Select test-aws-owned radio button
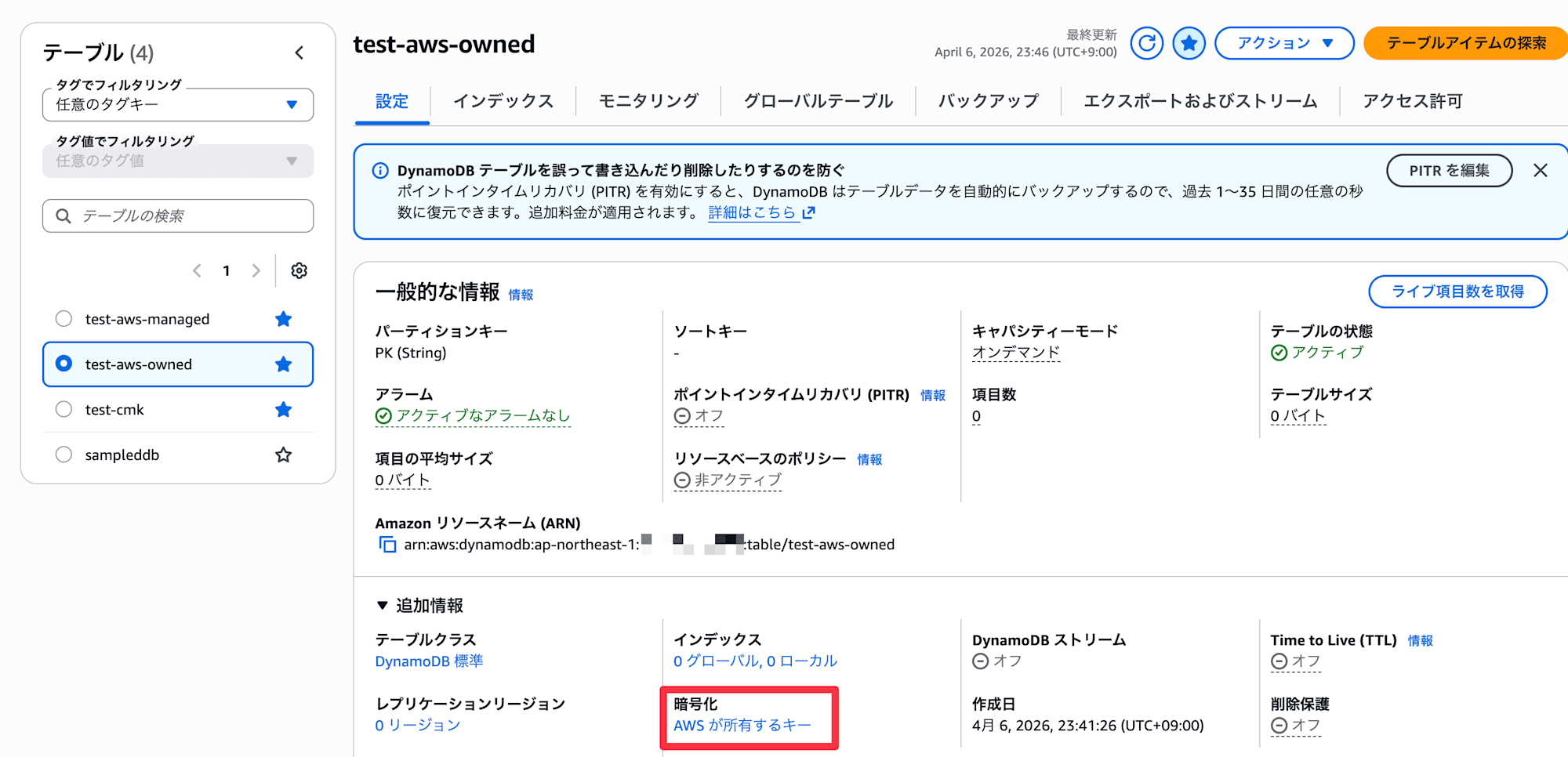 pyautogui.click(x=64, y=364)
